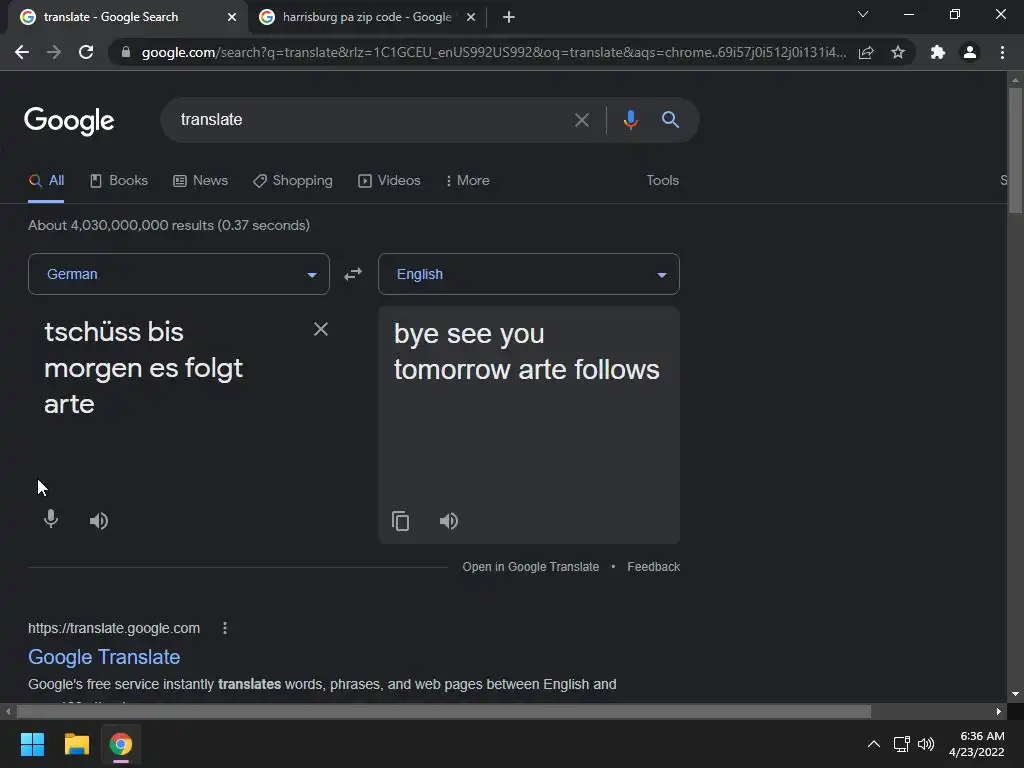Click the address bar URL
The width and height of the screenshot is (1024, 768).
493,52
